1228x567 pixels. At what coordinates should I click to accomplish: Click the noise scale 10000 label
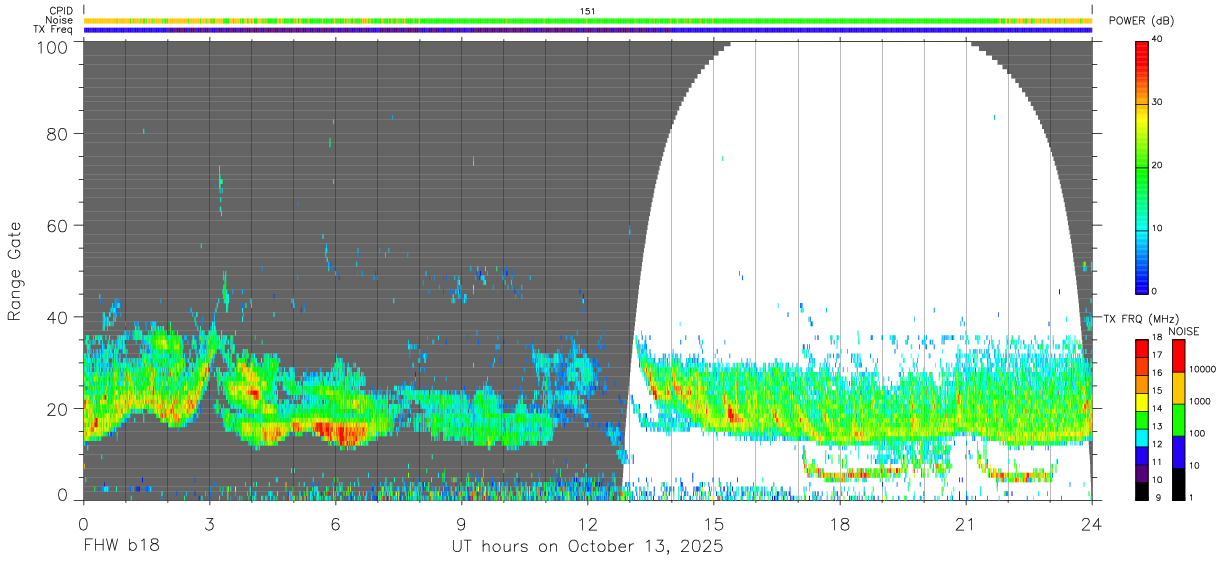coord(1202,370)
